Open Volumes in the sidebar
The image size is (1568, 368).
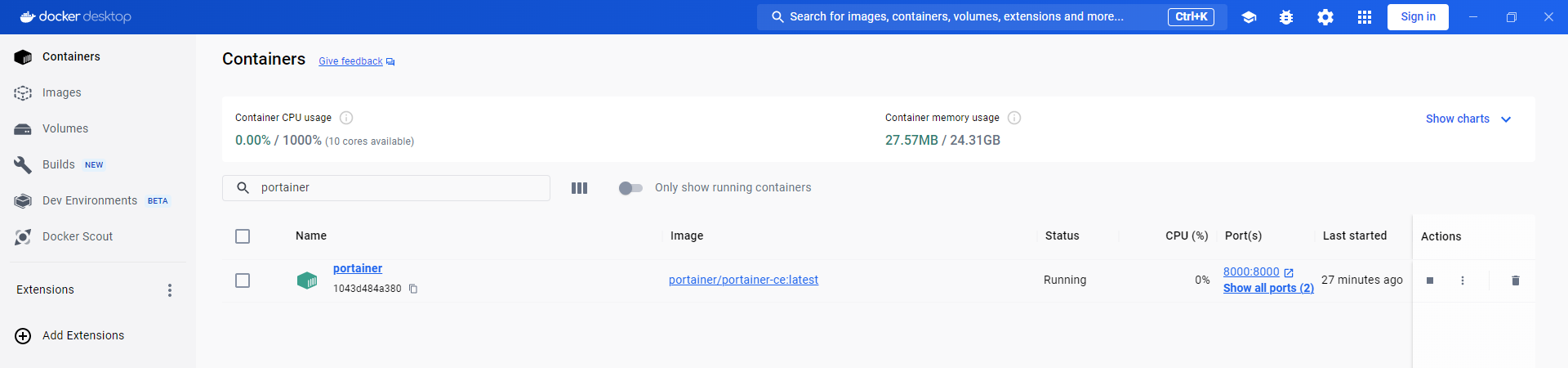click(65, 128)
